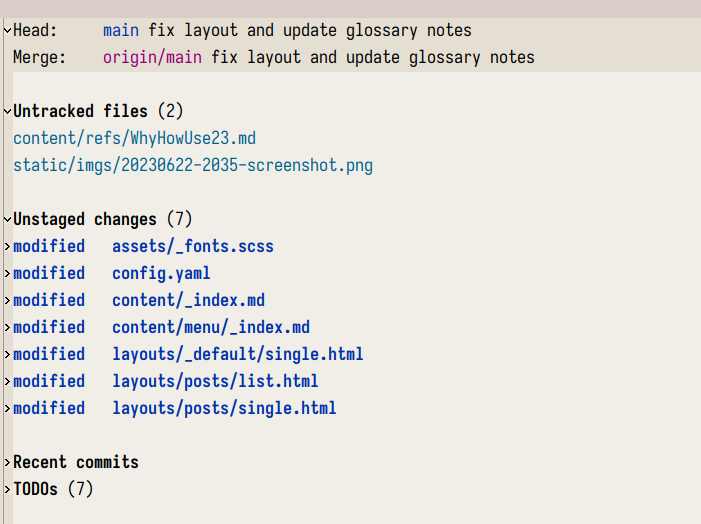The image size is (701, 524).
Task: Expand diff for layouts/posts/single.html
Action: tap(7, 408)
